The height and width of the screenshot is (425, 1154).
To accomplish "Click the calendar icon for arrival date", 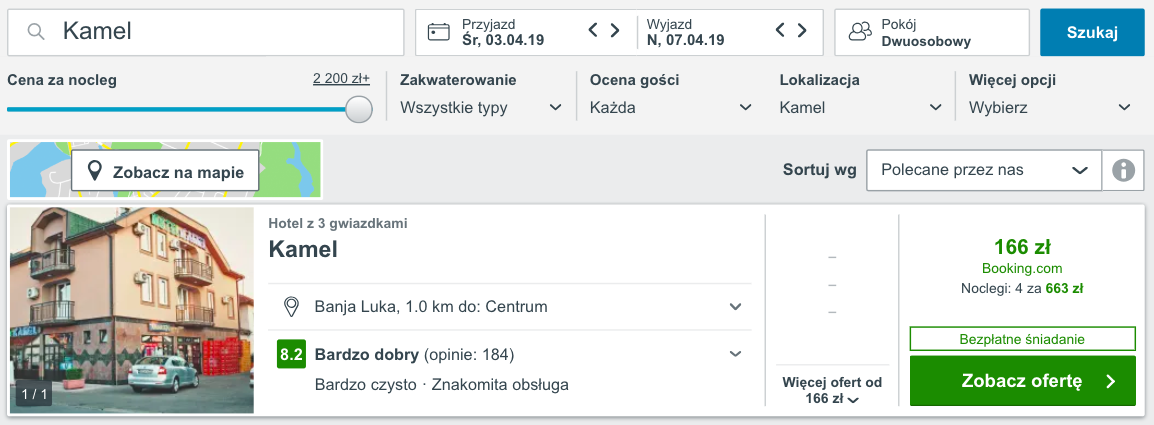I will coord(439,32).
